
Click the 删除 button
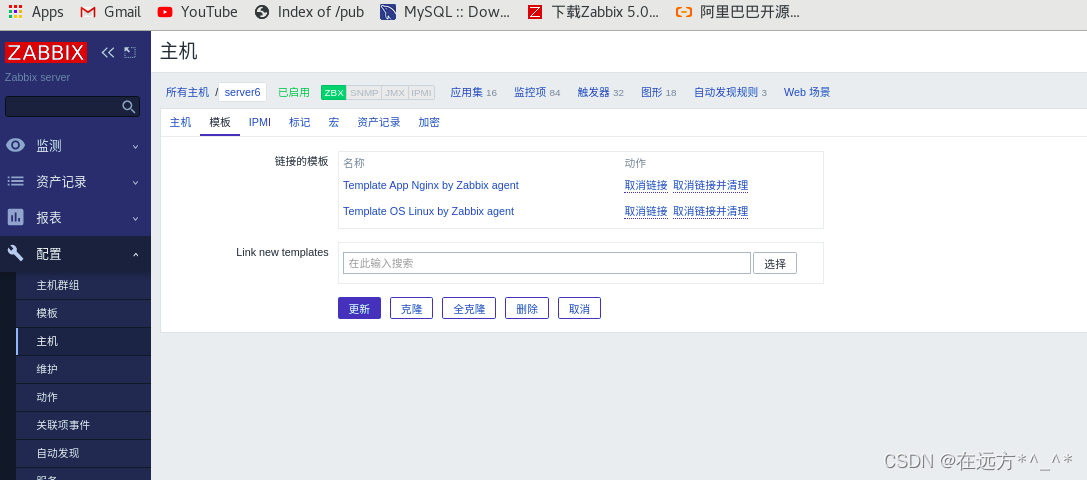tap(527, 308)
